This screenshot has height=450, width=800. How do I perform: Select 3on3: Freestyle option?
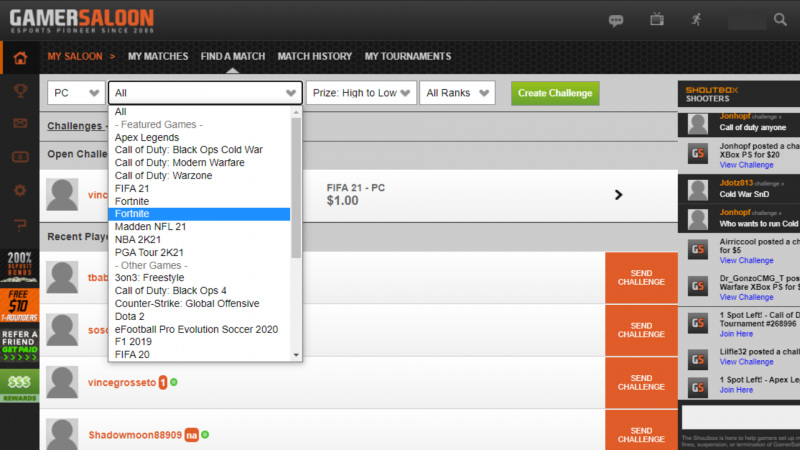tap(199, 278)
